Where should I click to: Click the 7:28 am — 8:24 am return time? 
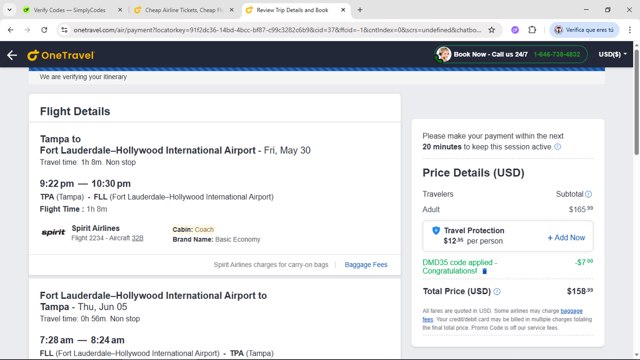(x=82, y=340)
